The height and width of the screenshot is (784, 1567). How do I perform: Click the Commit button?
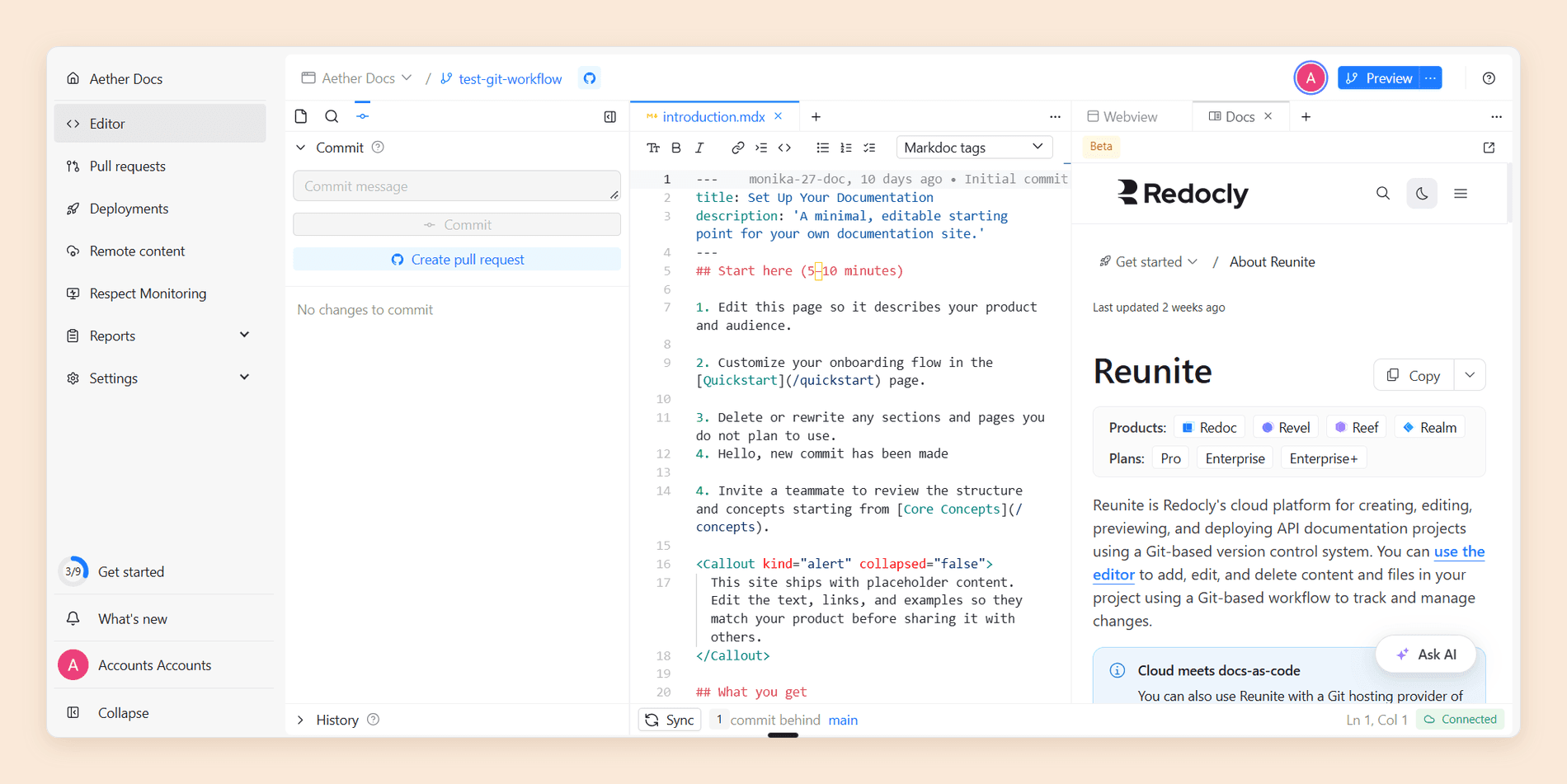click(x=457, y=225)
